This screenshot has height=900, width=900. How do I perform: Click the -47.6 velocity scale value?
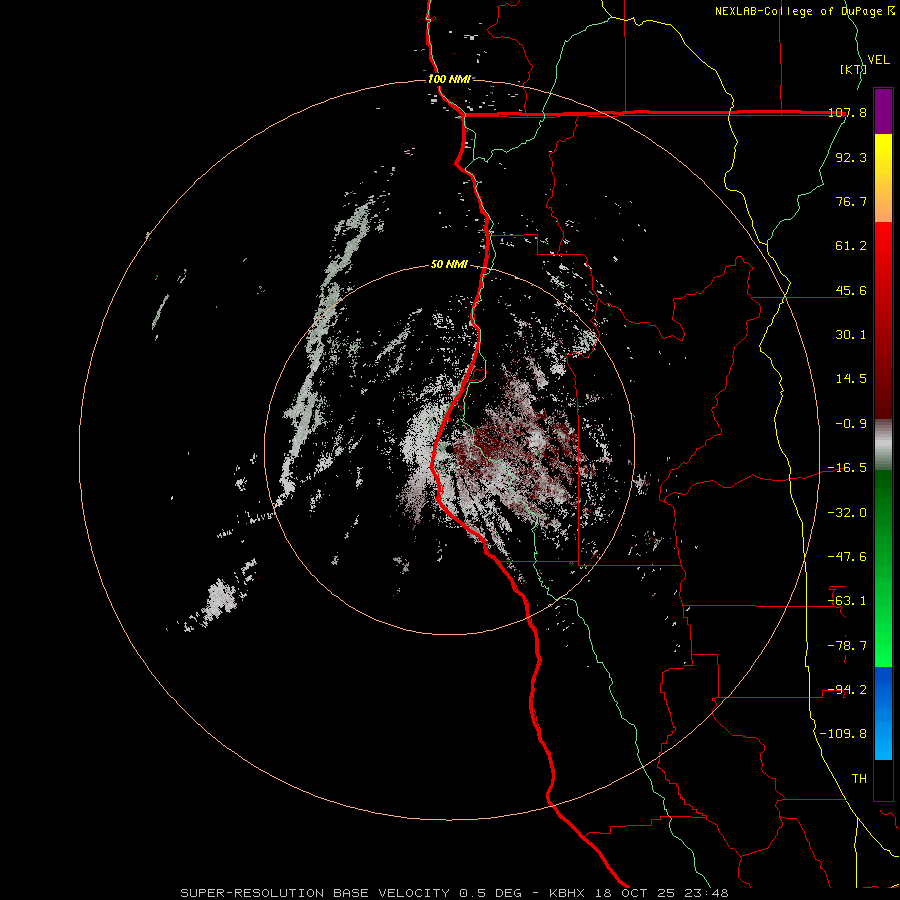point(848,557)
